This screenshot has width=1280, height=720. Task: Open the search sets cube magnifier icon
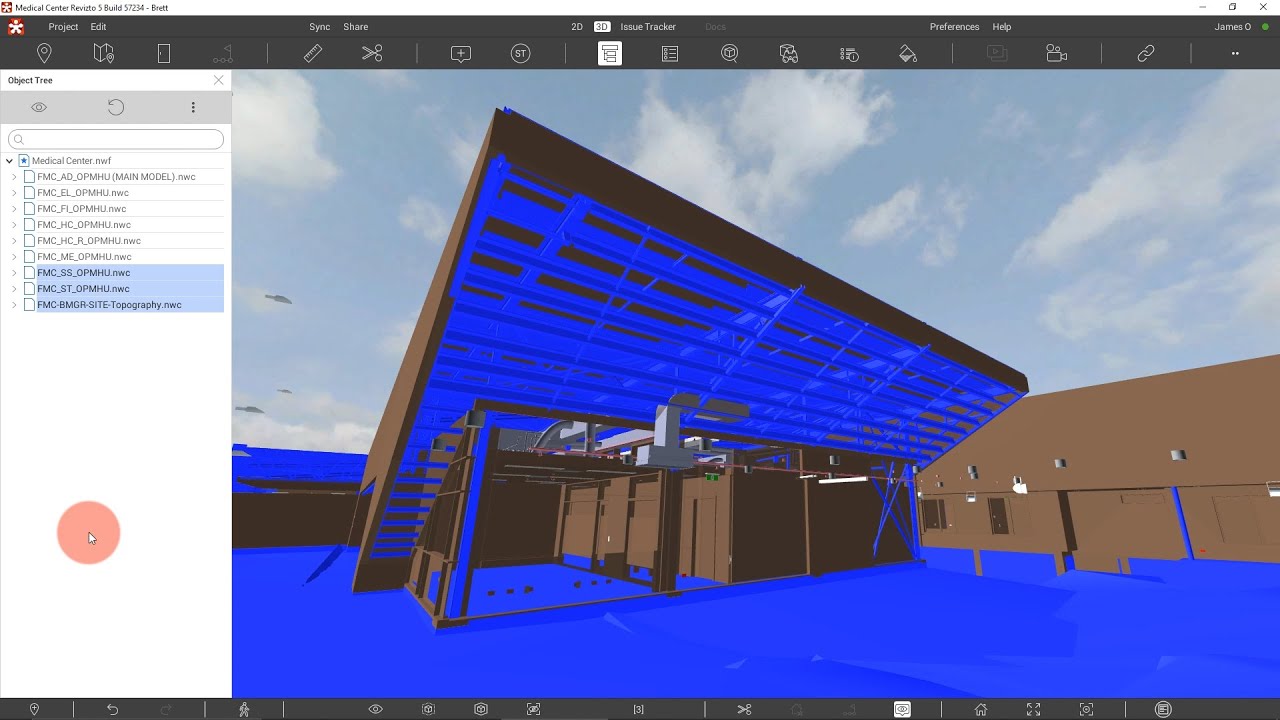(730, 54)
